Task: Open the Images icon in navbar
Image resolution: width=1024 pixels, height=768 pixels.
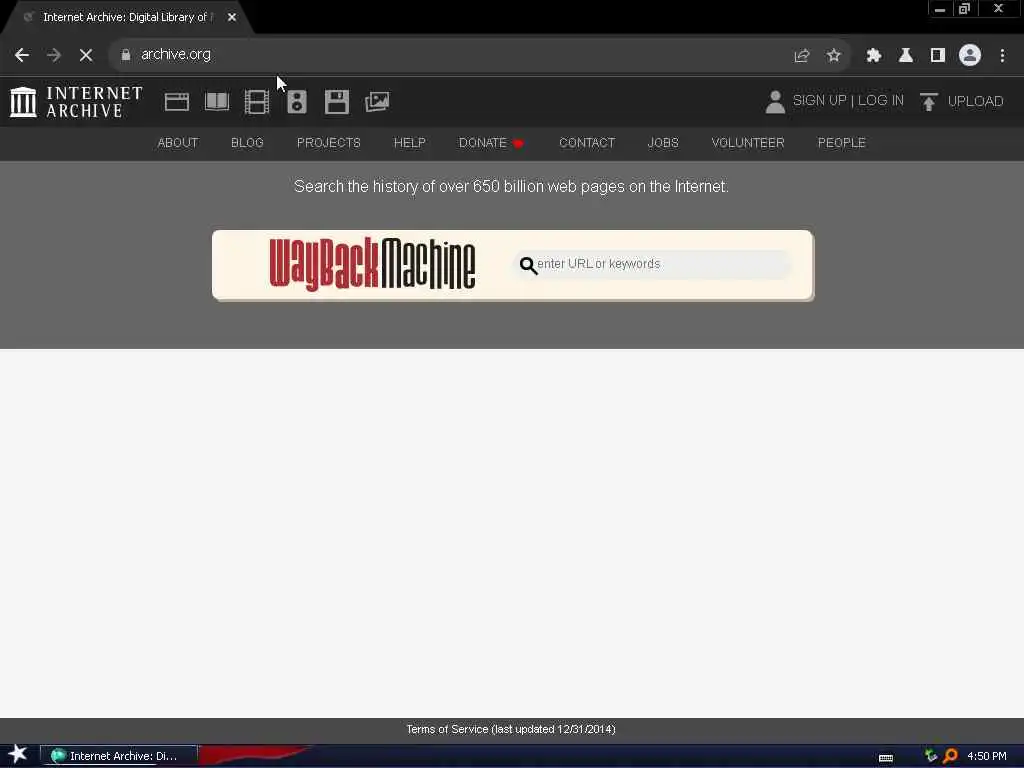Action: (377, 102)
